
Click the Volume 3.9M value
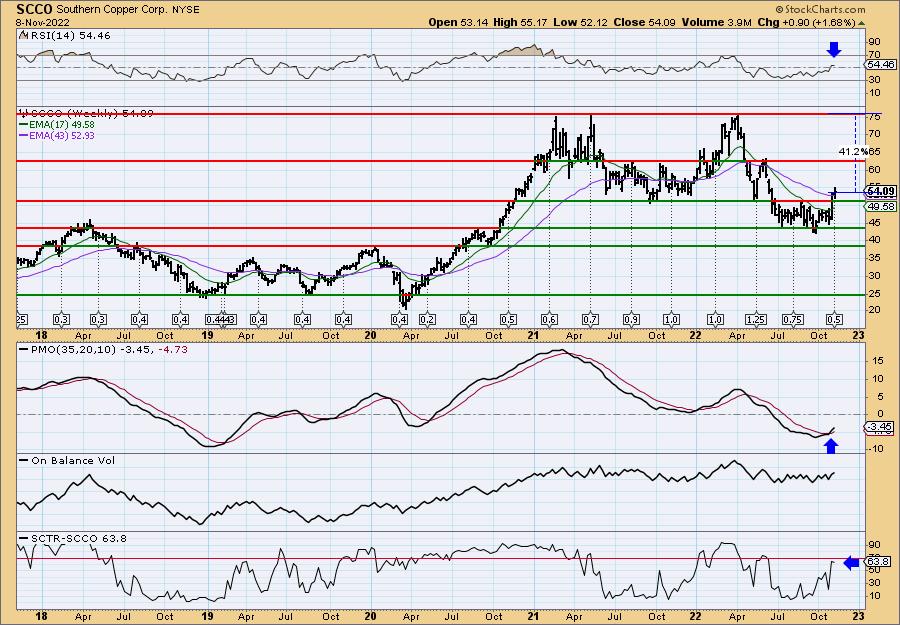pos(716,22)
